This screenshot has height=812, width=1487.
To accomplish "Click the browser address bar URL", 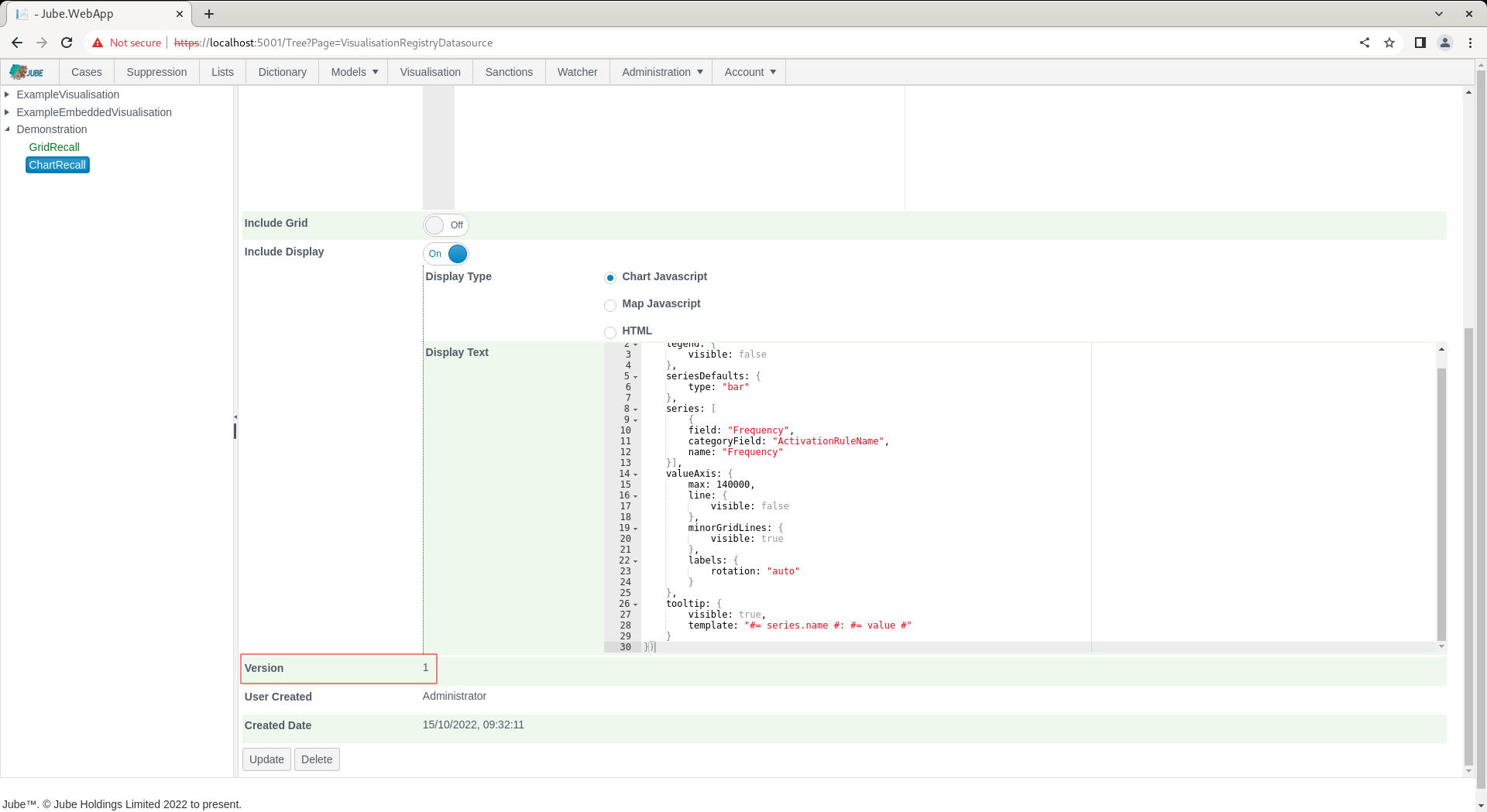I will click(x=333, y=43).
